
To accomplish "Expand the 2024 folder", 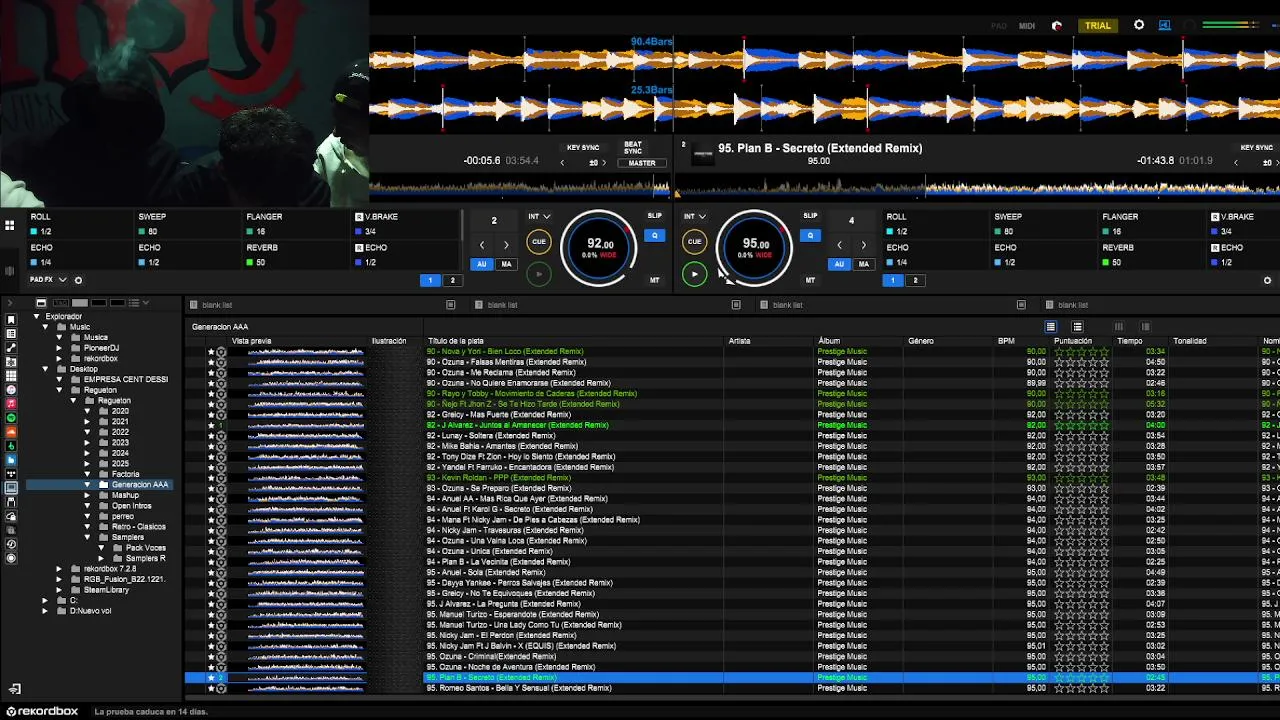I will tap(87, 453).
